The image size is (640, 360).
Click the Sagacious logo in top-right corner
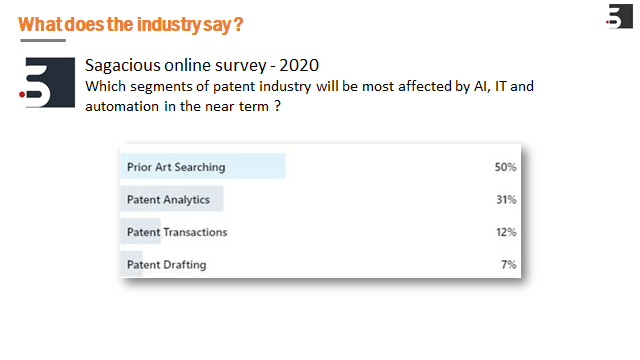tap(620, 16)
